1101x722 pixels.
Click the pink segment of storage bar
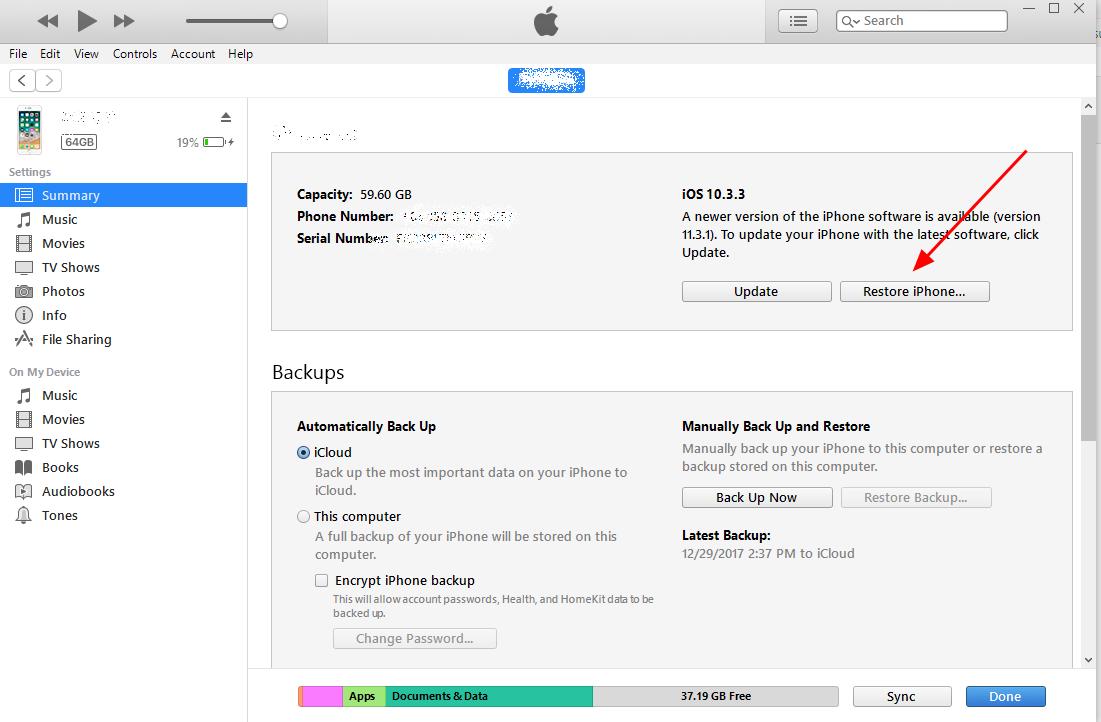click(x=322, y=696)
